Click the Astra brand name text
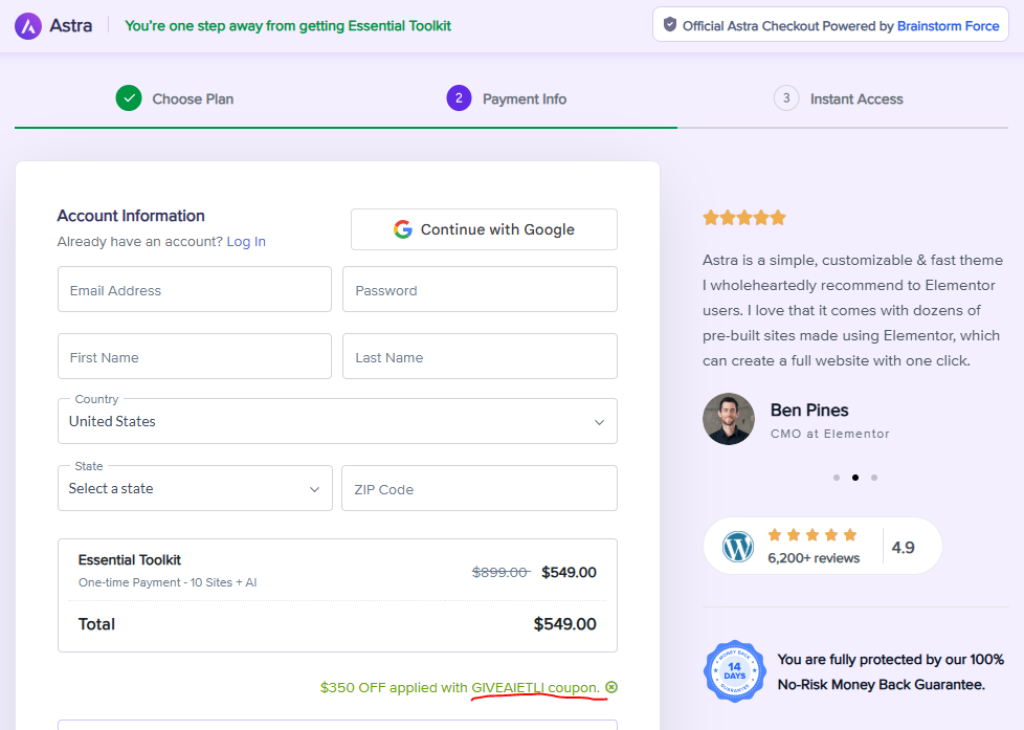The image size is (1024, 730). coord(71,26)
